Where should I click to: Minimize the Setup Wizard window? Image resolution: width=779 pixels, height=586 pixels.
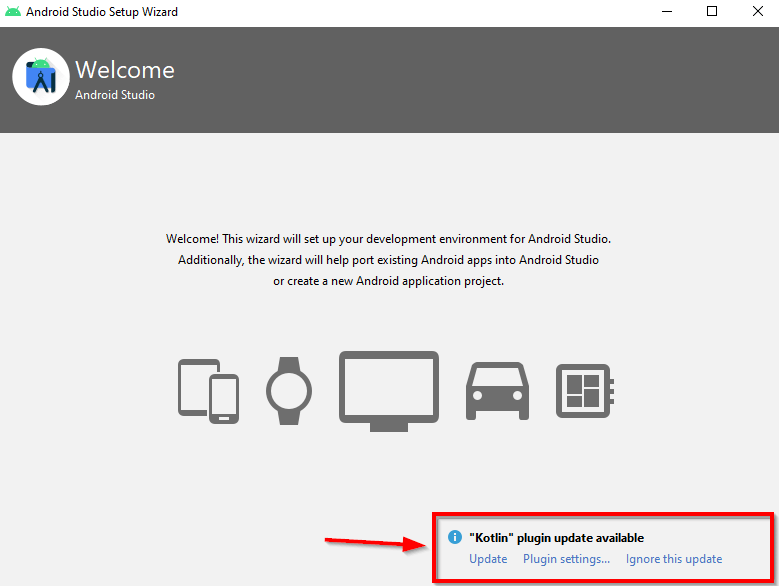(667, 11)
